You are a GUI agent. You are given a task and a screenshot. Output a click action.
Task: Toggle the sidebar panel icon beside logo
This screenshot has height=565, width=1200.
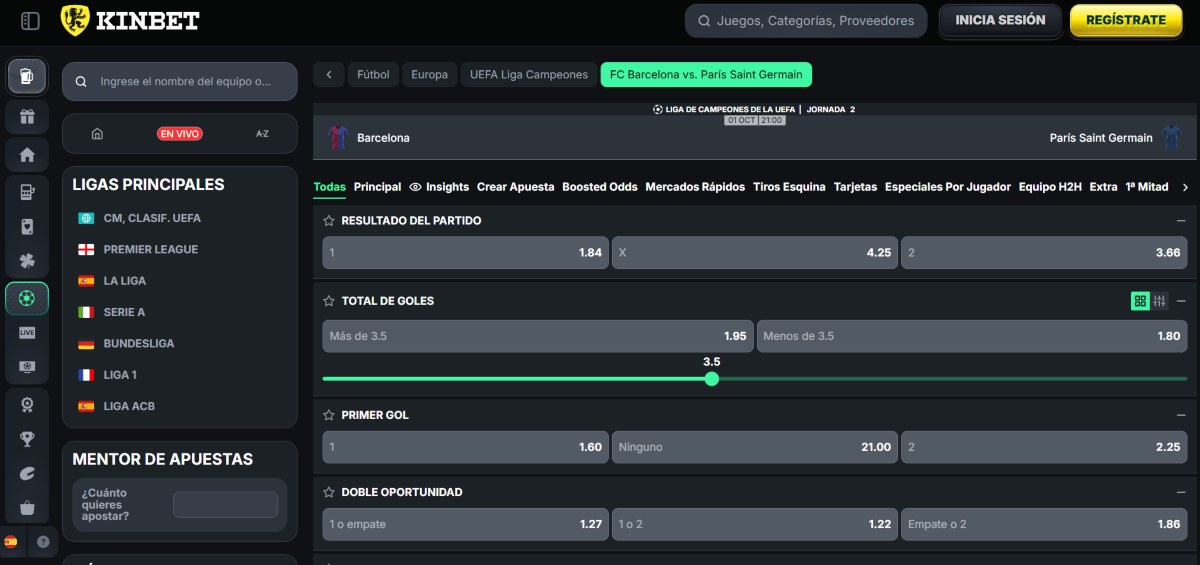point(30,20)
